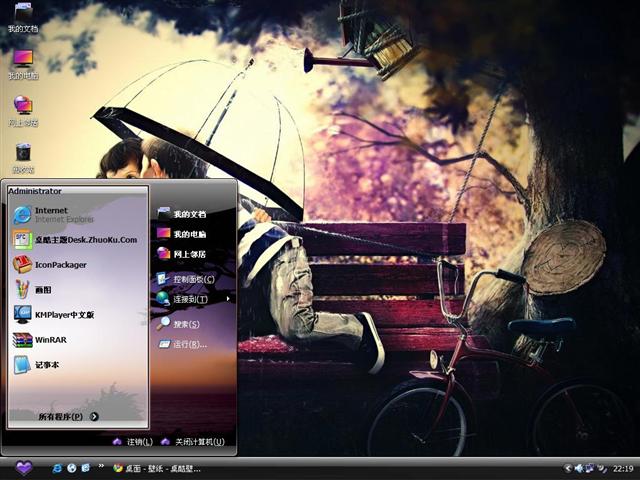Switch to 桌面 - 壁纸 taskbar window

click(157, 469)
